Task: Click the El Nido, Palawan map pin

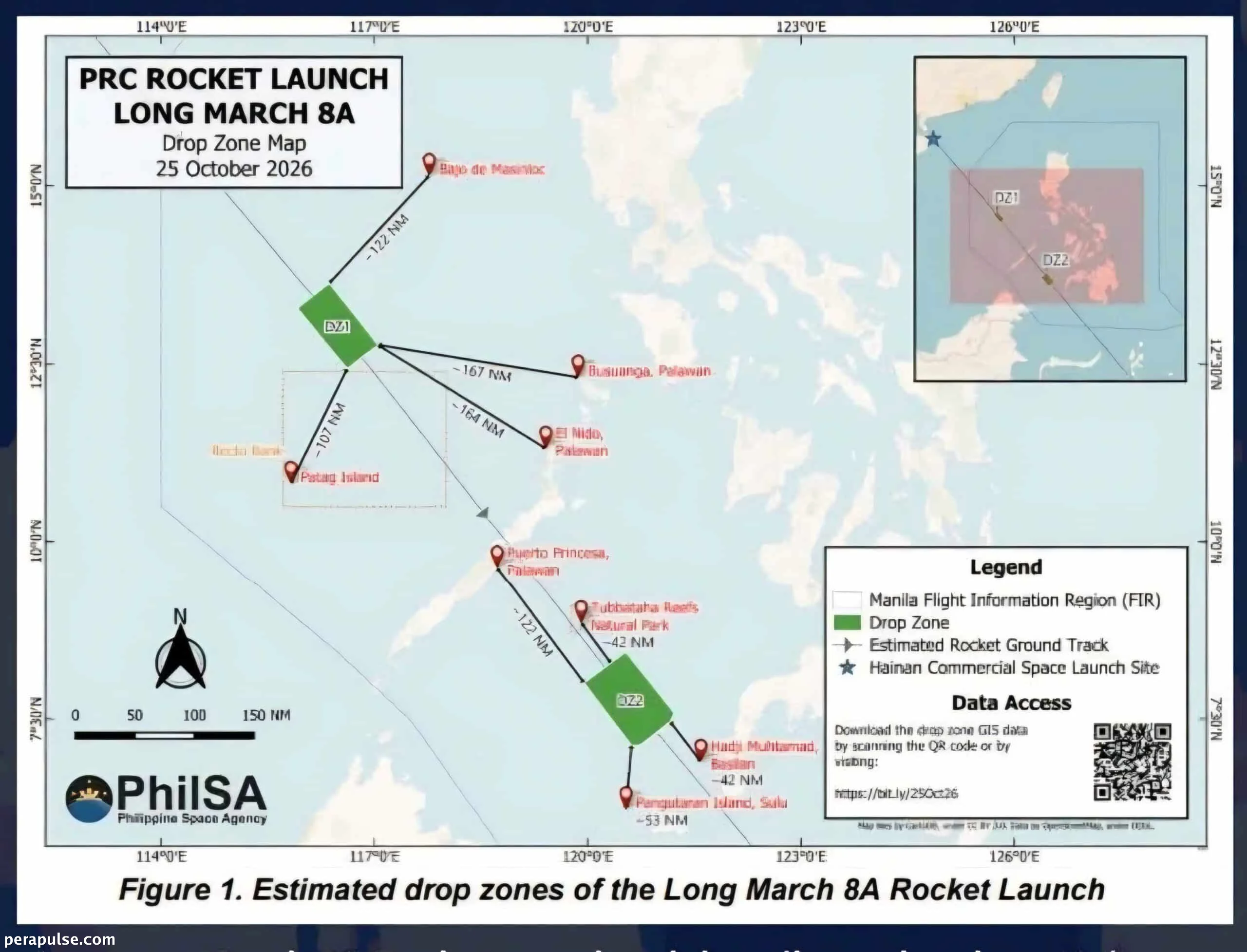Action: coord(545,437)
